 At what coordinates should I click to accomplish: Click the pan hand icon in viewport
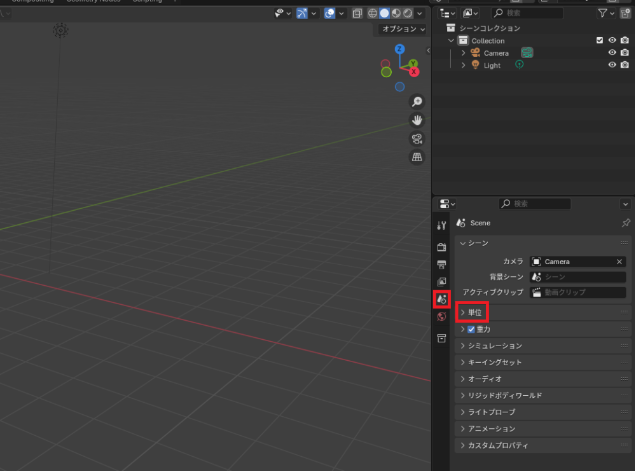pos(417,120)
